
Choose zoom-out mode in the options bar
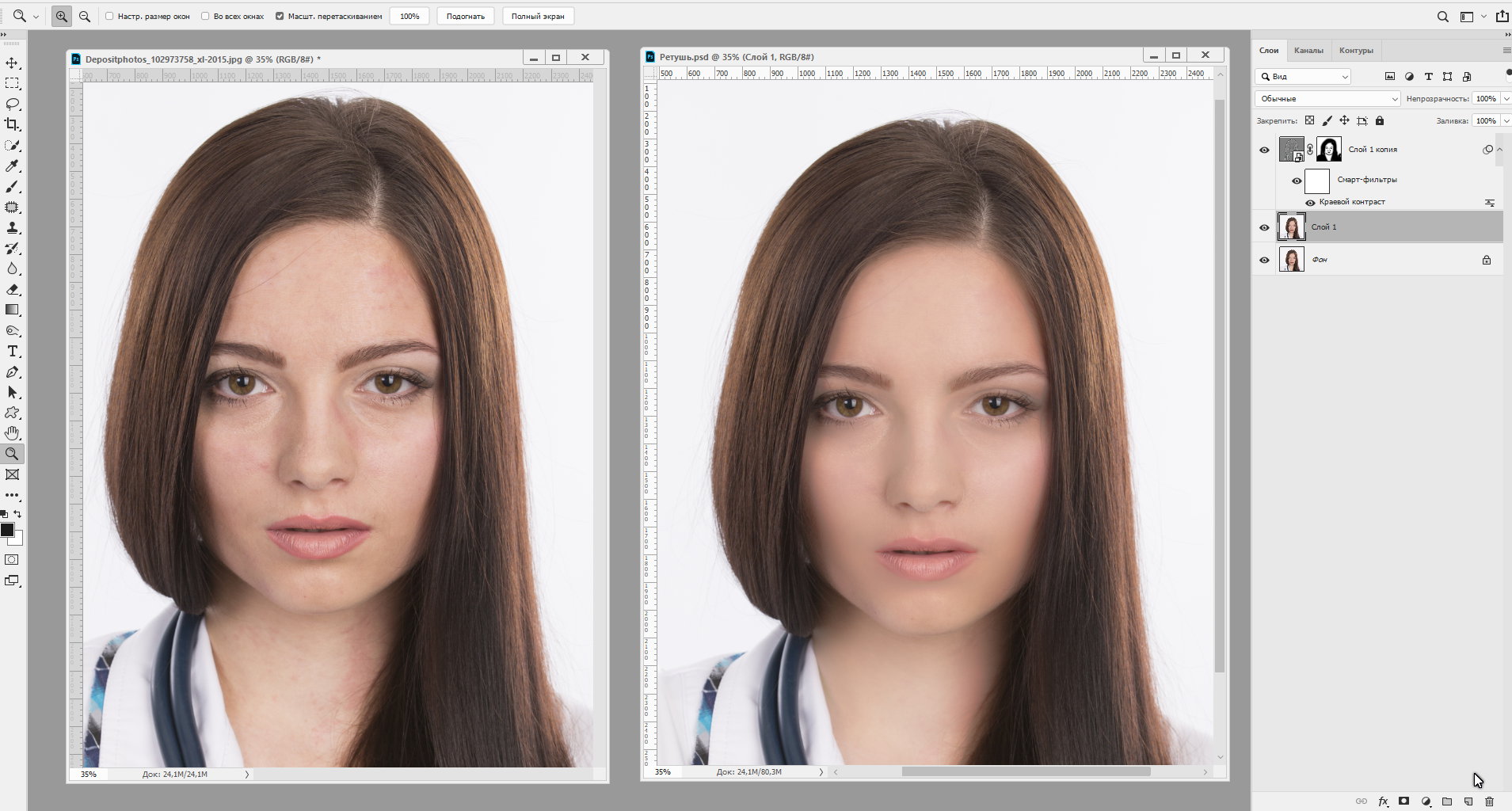coord(84,16)
